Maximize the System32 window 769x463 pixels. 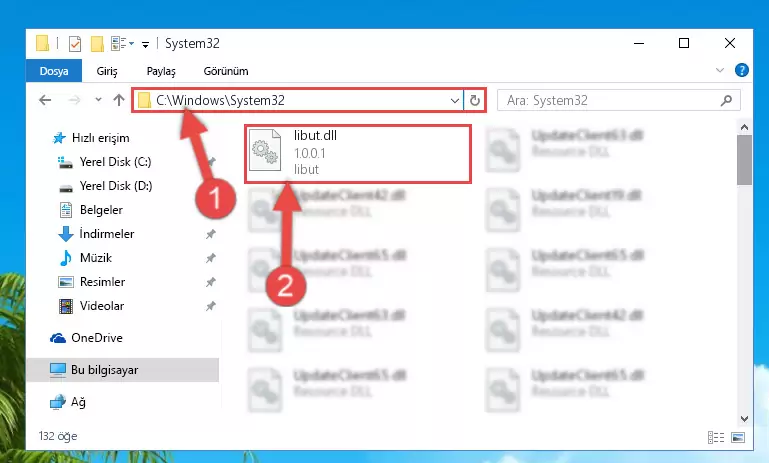[x=684, y=43]
